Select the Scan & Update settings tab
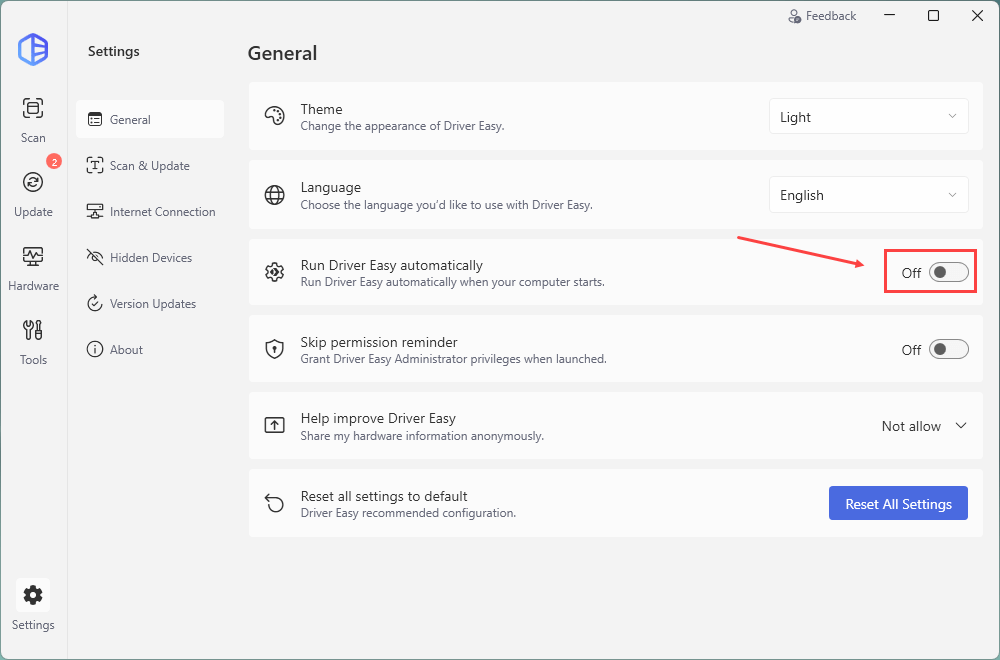Viewport: 1000px width, 660px height. [x=149, y=166]
